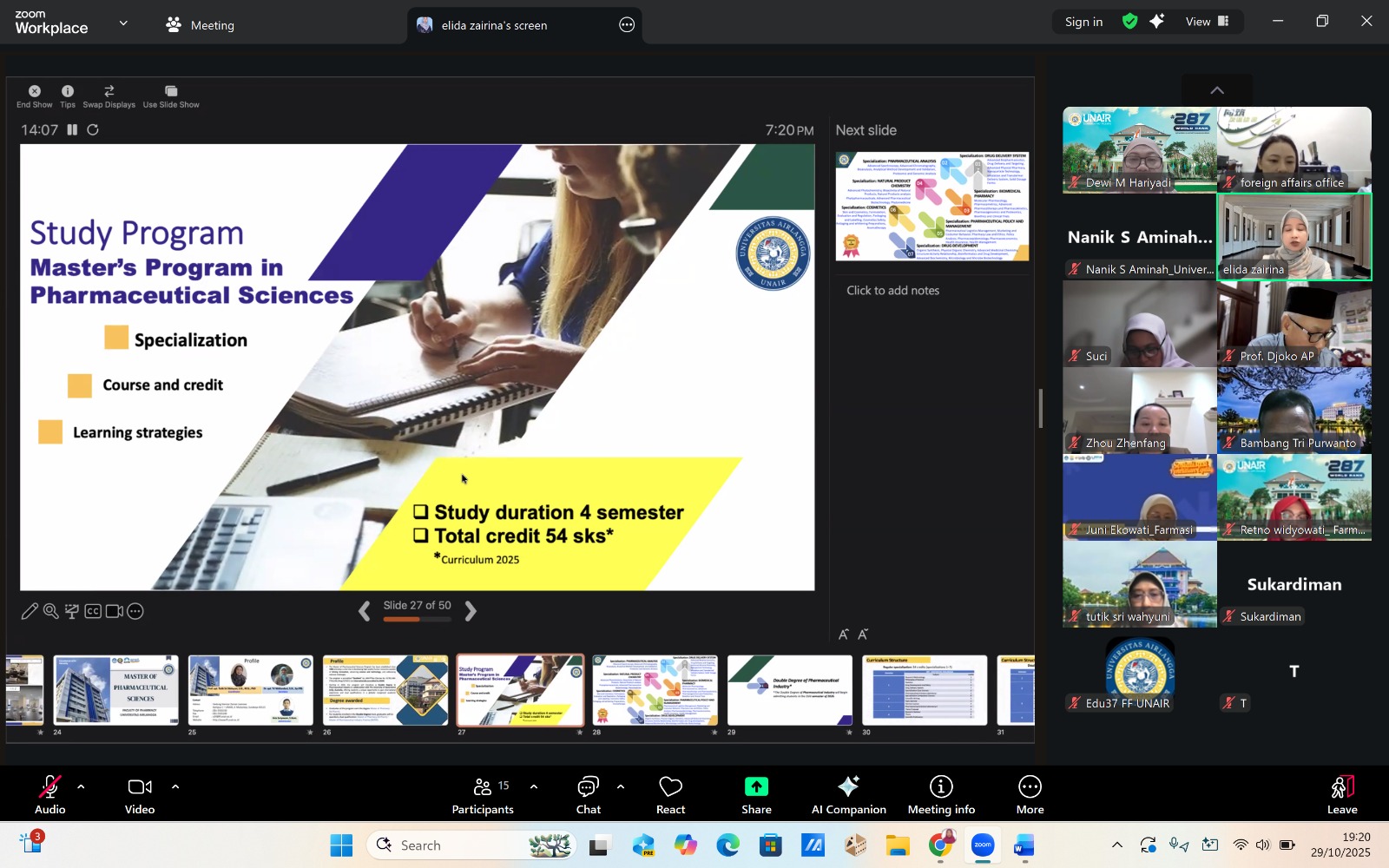1389x868 pixels.
Task: Select elida zairina's screen tab
Action: (x=493, y=25)
